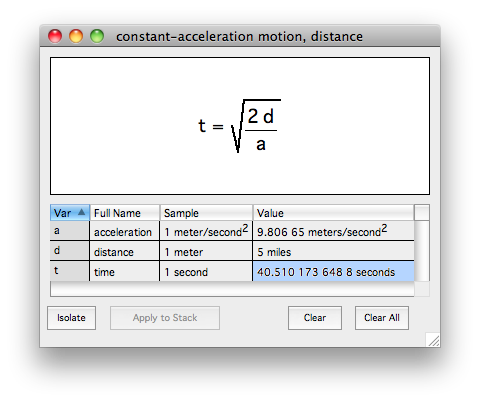Click the title 'constant-acceleration motion, distance'
The image size is (480, 402).
(x=239, y=36)
